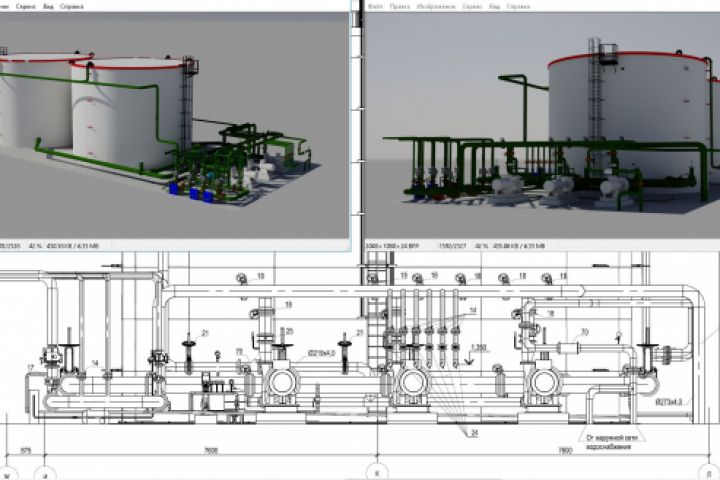Click the pump station render in right viewer
Screen dimensions: 720x480
tap(542, 125)
